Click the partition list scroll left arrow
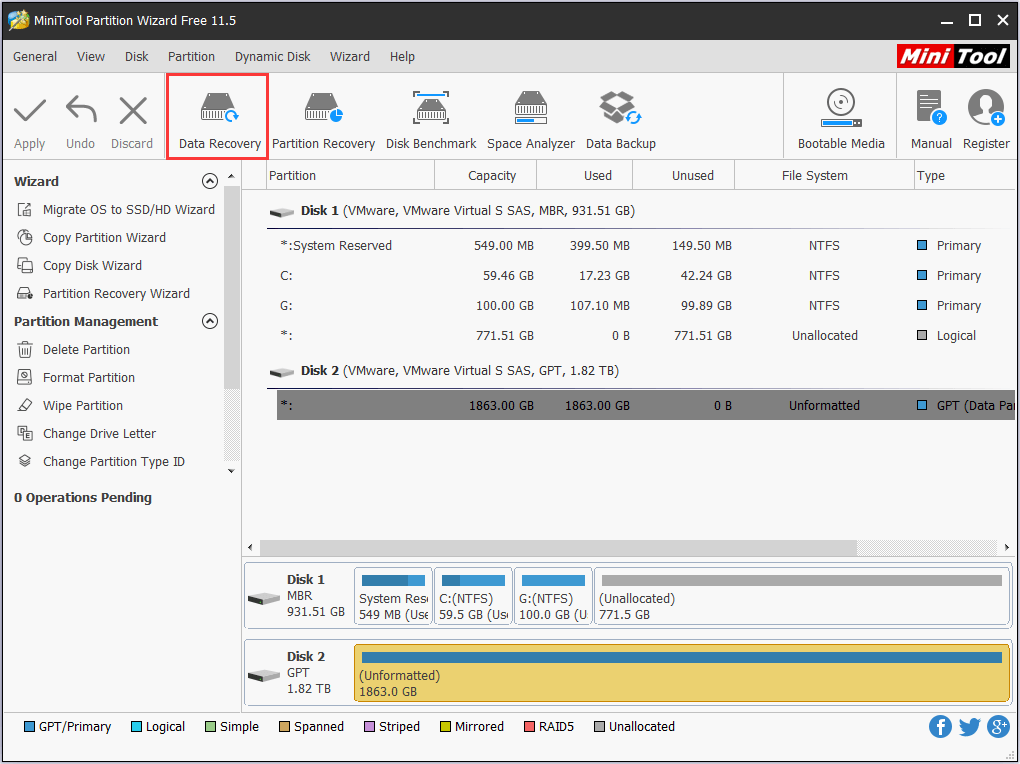Viewport: 1020px width, 764px height. click(x=250, y=547)
